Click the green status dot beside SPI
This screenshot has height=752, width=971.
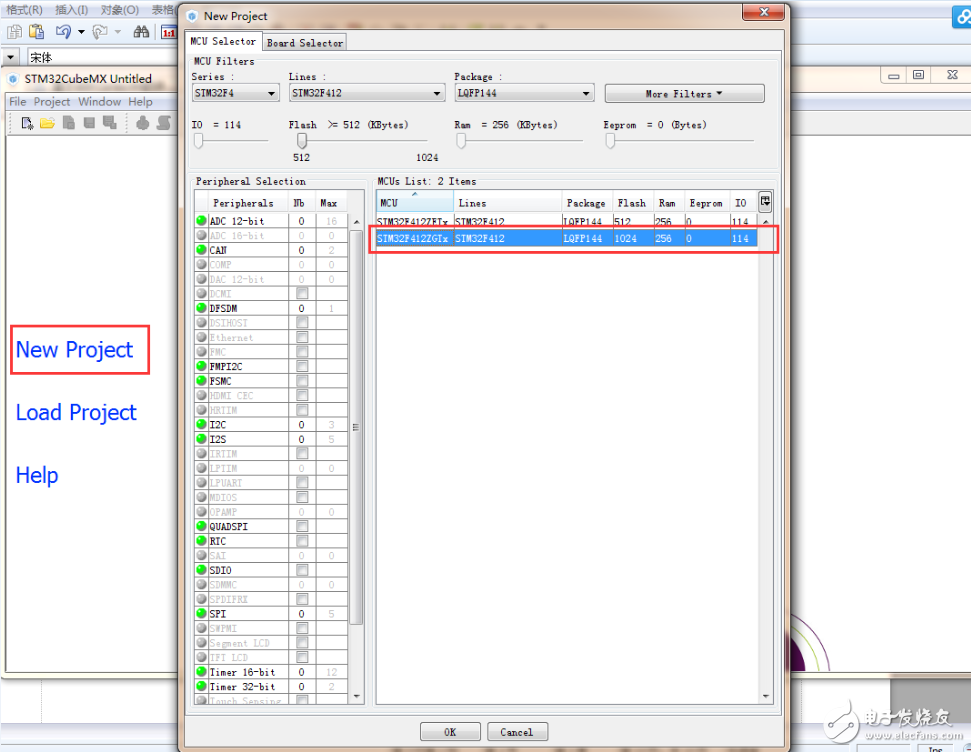[x=201, y=613]
